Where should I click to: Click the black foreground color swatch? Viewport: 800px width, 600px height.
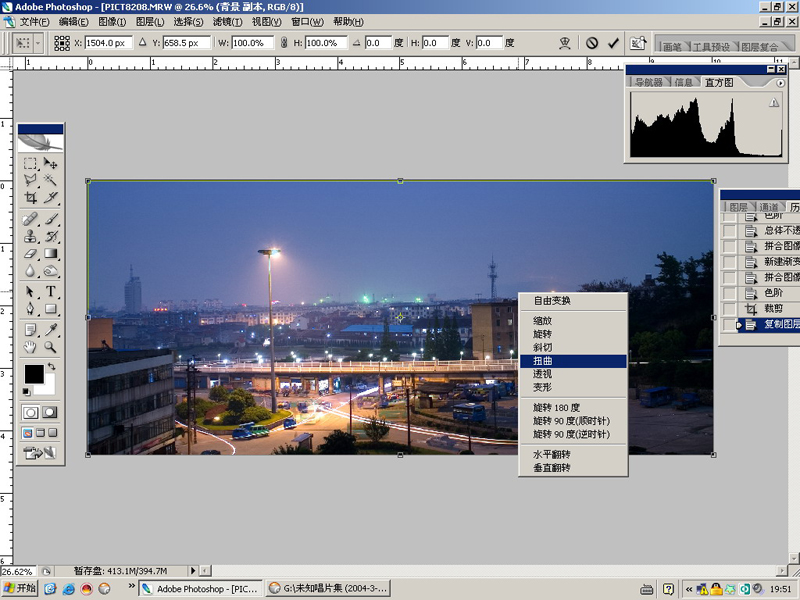coord(34,374)
